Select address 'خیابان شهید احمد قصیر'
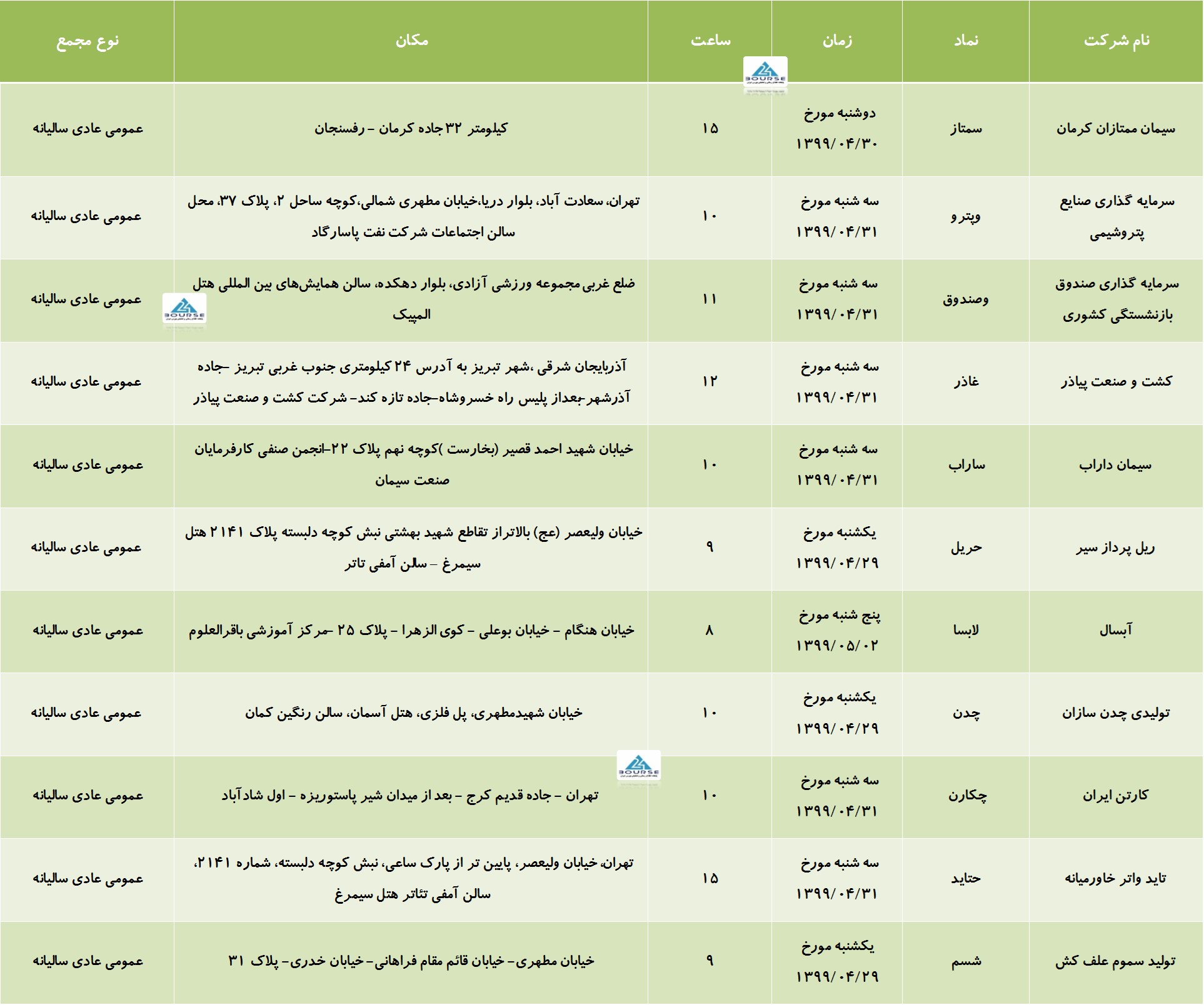1204x1005 pixels. point(413,464)
